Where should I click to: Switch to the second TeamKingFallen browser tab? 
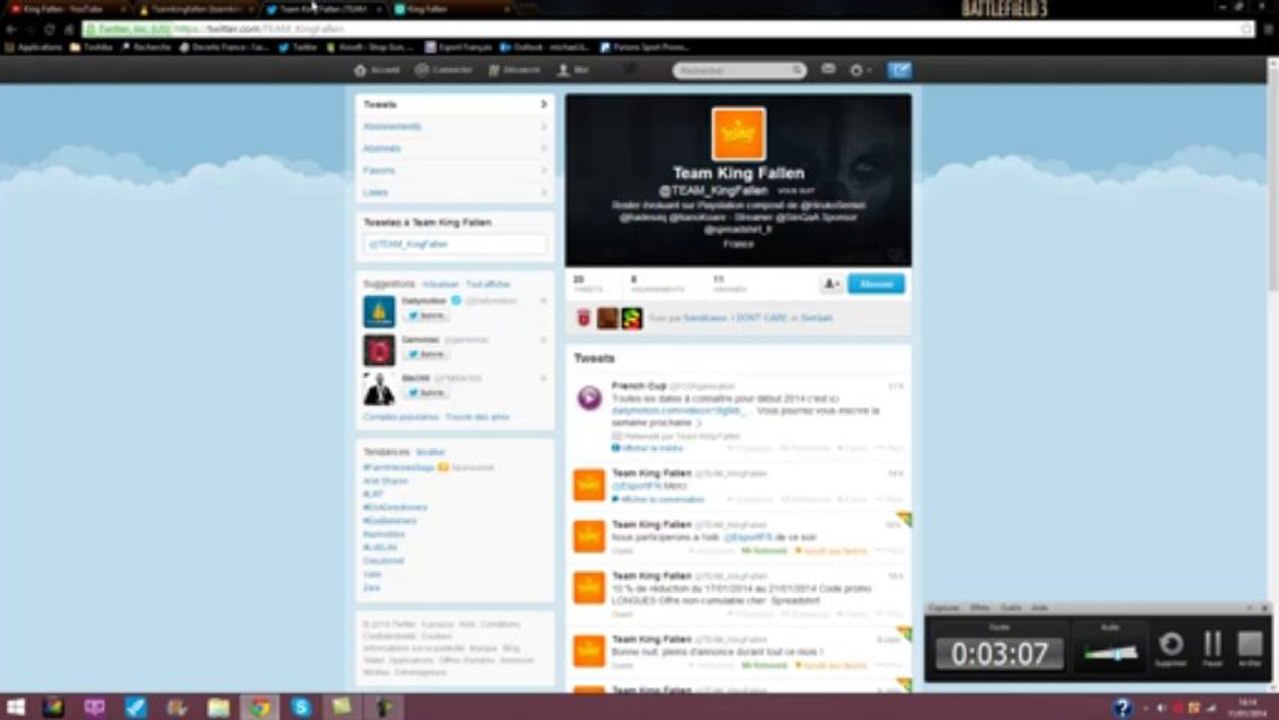coord(195,9)
